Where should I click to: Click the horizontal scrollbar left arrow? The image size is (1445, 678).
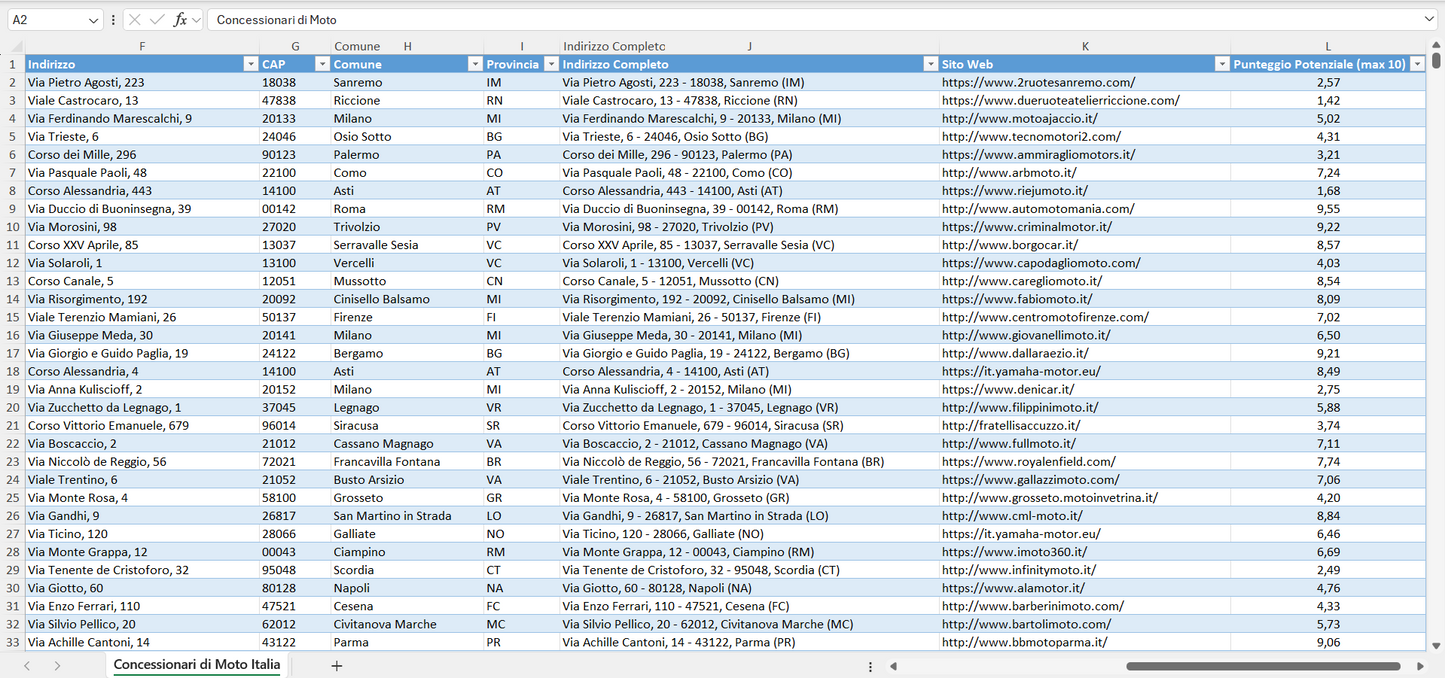click(x=893, y=666)
